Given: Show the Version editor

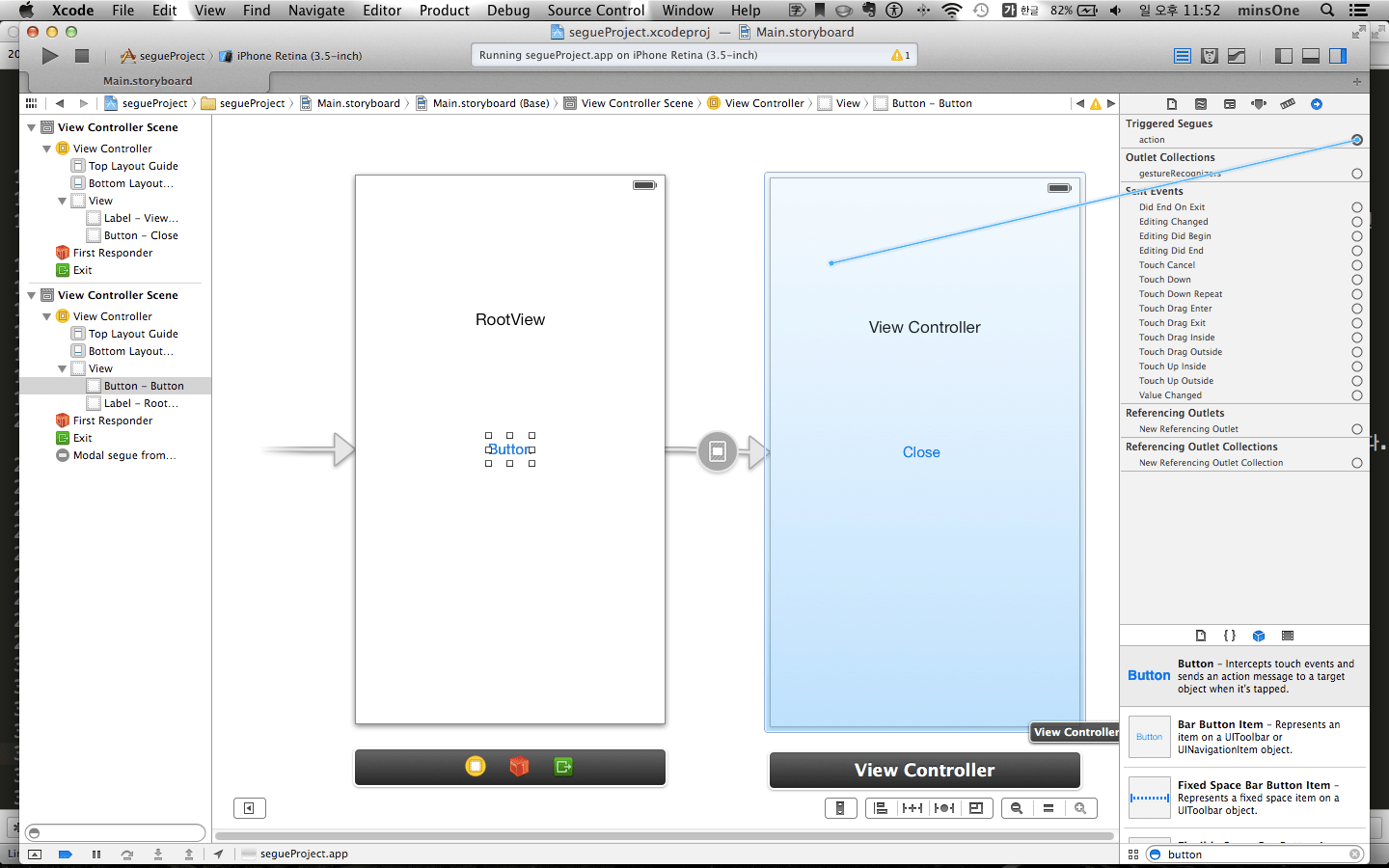Looking at the screenshot, I should click(x=1237, y=56).
